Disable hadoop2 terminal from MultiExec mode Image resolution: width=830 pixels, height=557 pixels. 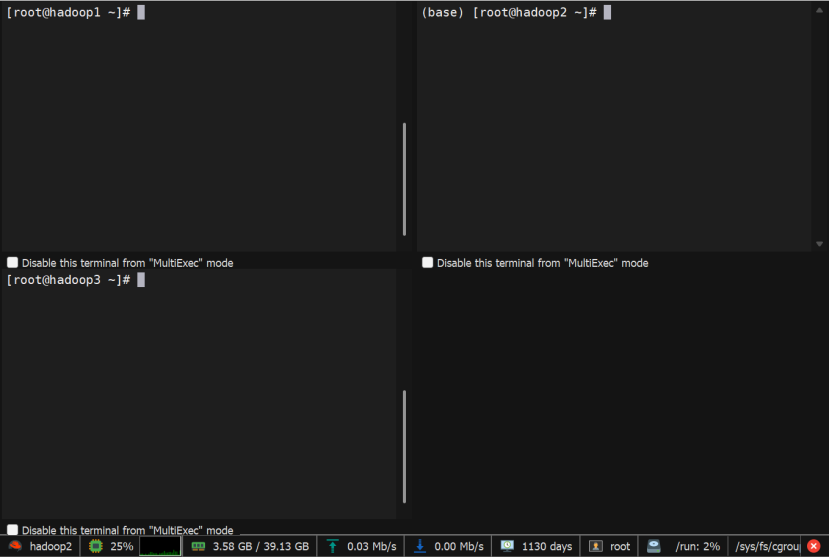coord(428,263)
